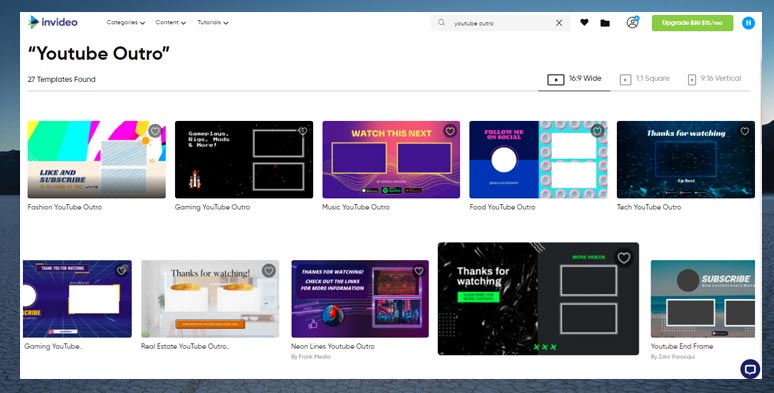Open the Food YouTube Outro thumbnail
Screen dimensions: 774x393
point(538,159)
